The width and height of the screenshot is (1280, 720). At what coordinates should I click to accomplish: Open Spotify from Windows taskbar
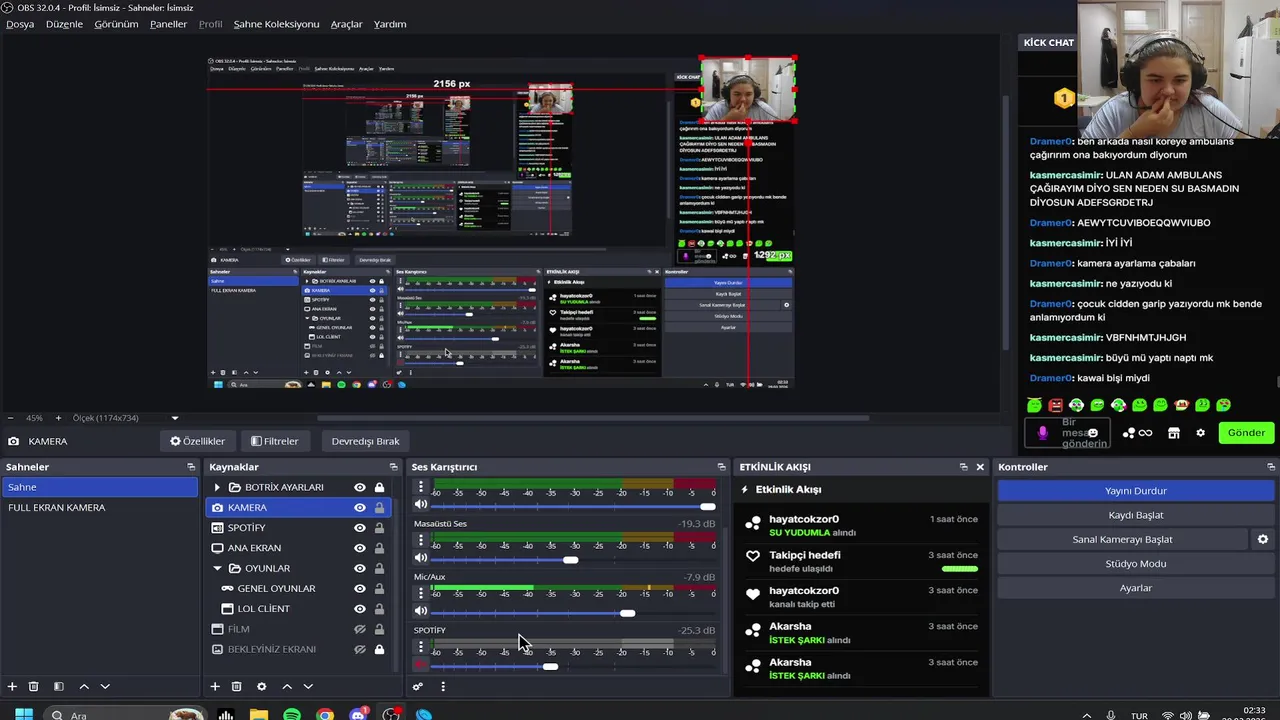coord(292,715)
